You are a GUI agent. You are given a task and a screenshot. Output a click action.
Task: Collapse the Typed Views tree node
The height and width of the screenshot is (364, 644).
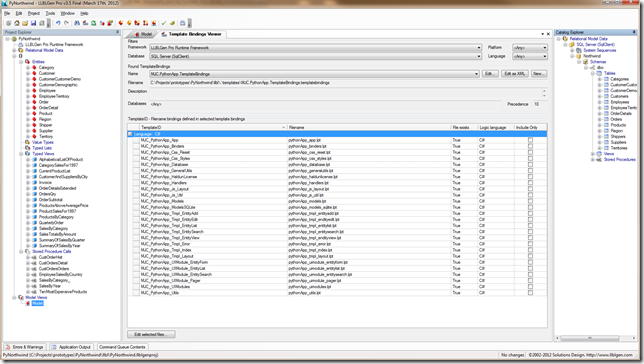[x=21, y=154]
